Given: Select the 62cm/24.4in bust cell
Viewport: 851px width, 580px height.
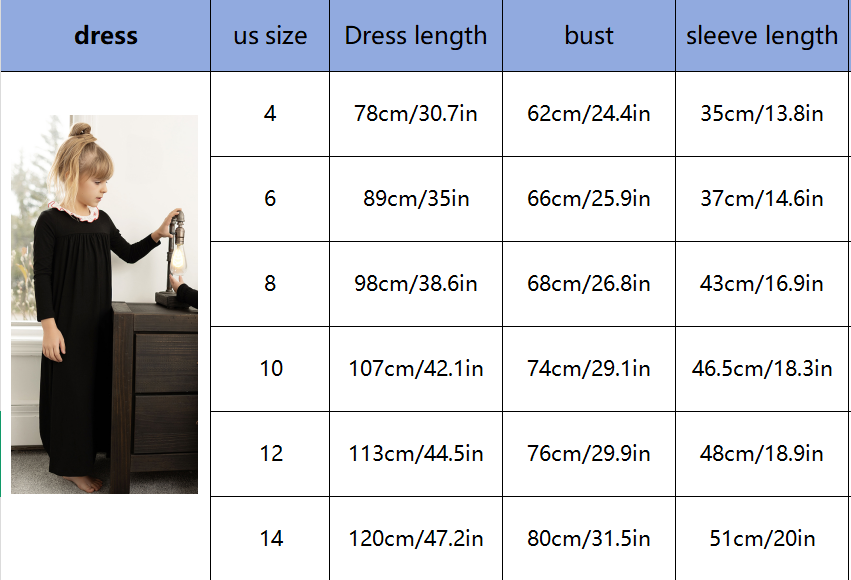Looking at the screenshot, I should (x=589, y=114).
